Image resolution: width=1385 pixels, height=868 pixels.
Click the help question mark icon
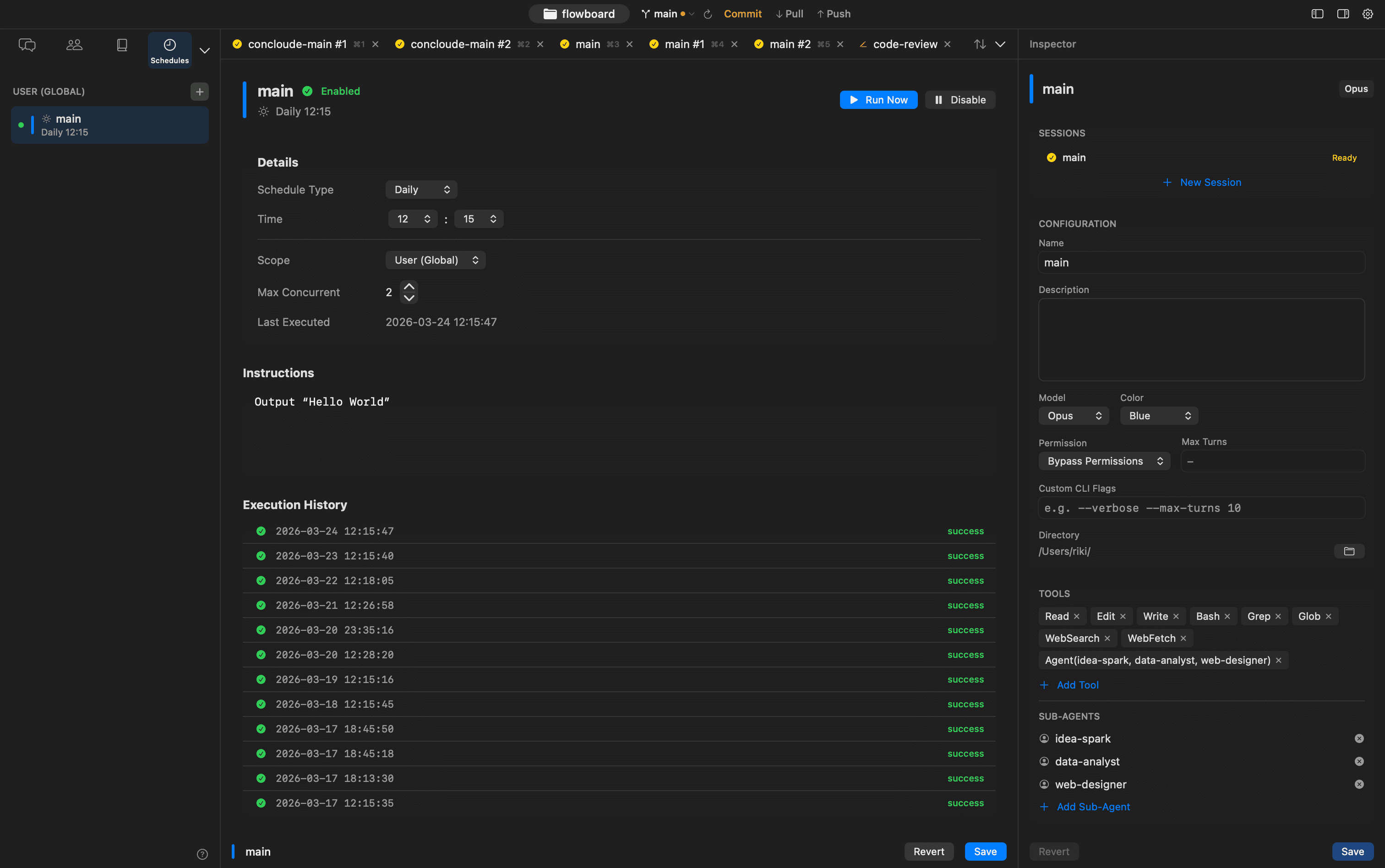(x=202, y=854)
